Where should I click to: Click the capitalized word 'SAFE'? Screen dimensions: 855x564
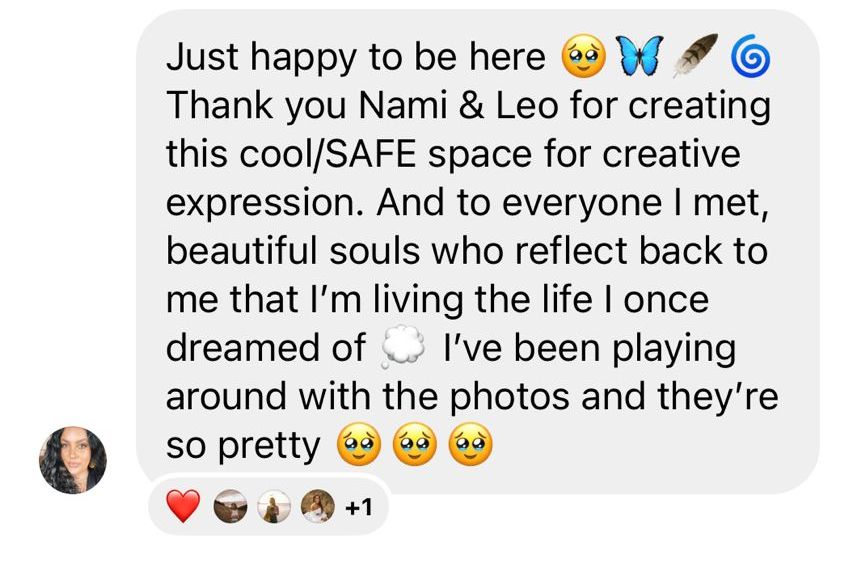(x=371, y=153)
